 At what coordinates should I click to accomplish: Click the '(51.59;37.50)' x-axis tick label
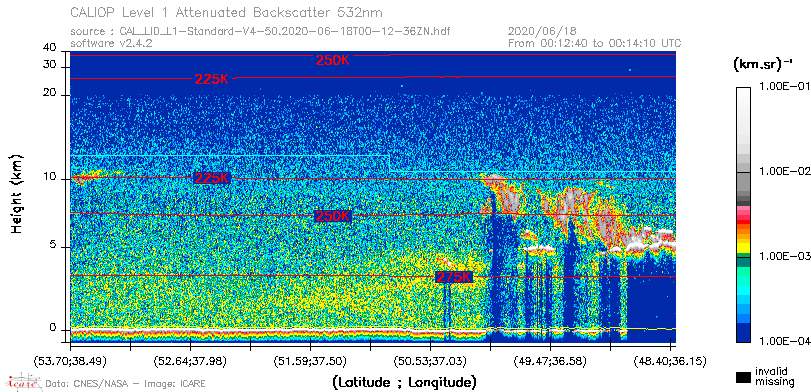pyautogui.click(x=311, y=360)
